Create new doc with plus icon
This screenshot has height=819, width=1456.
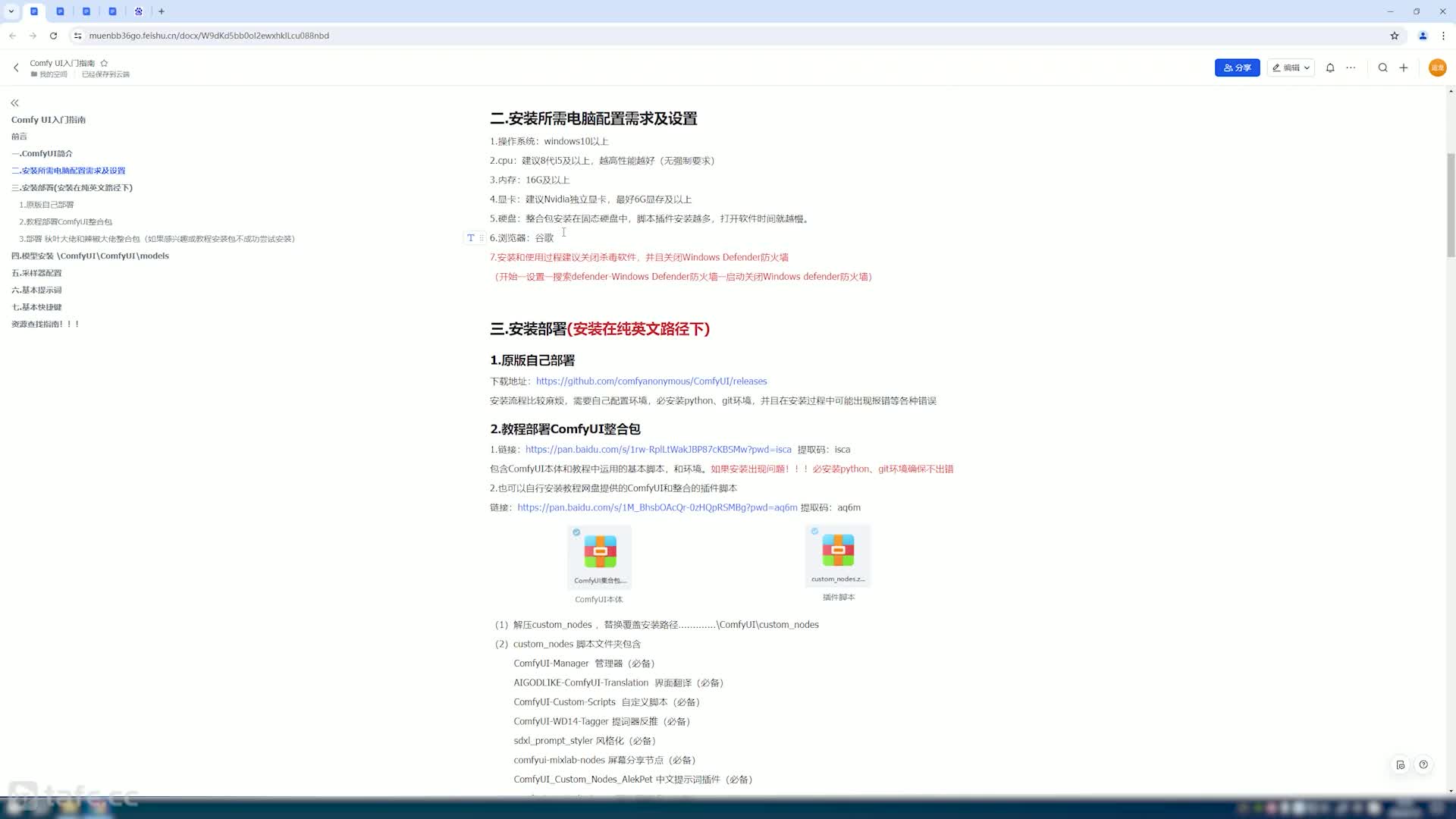[1404, 67]
